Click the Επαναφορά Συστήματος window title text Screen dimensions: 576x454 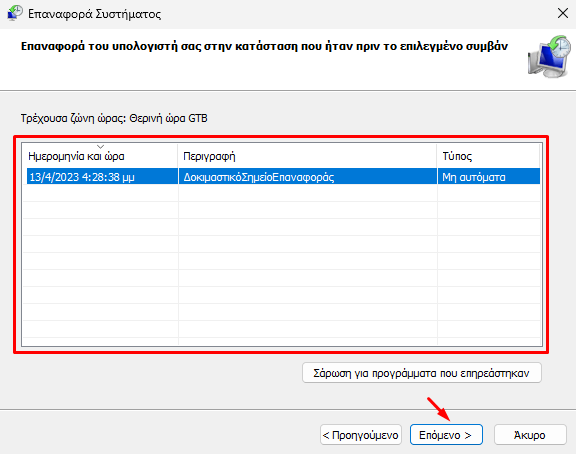94,14
